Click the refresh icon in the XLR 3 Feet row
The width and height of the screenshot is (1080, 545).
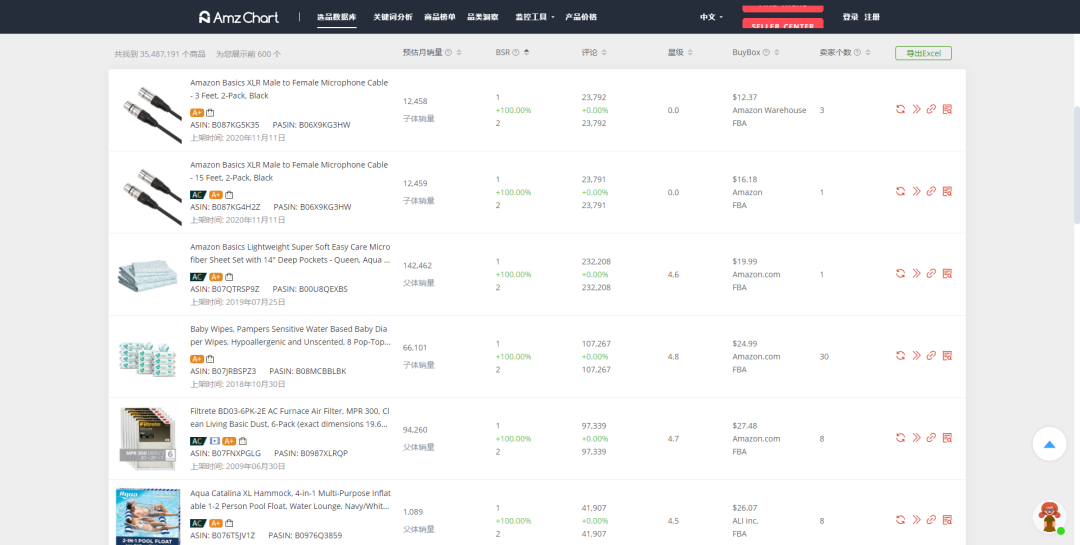tap(900, 109)
